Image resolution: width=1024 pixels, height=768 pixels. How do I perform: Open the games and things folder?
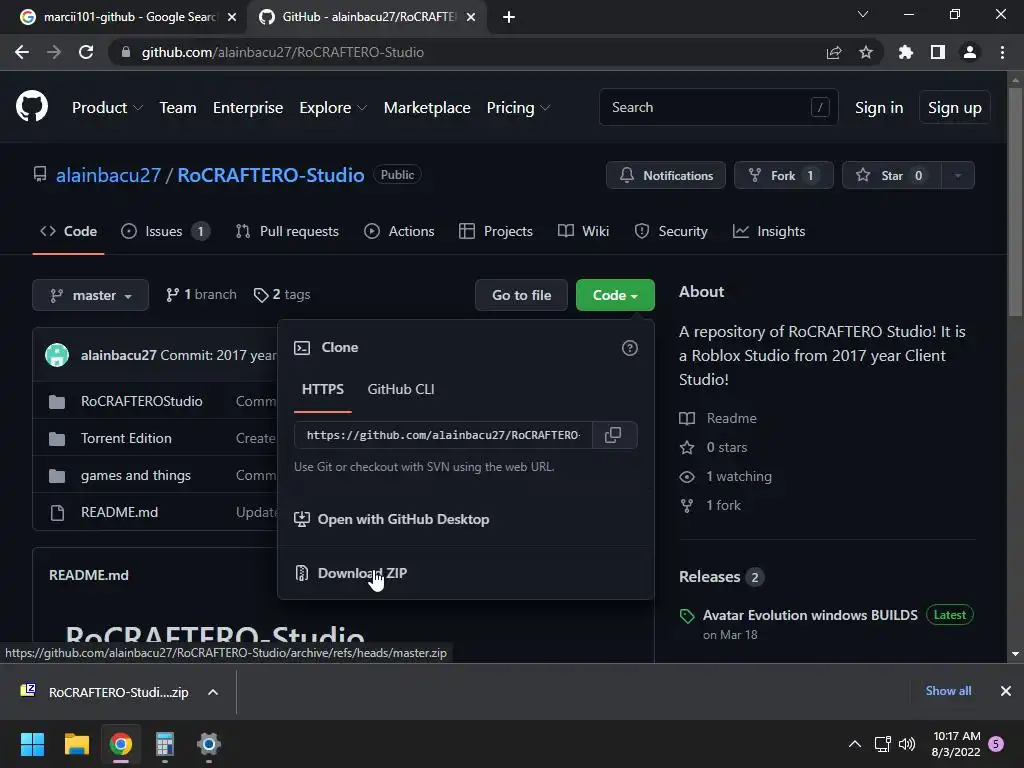(x=136, y=475)
